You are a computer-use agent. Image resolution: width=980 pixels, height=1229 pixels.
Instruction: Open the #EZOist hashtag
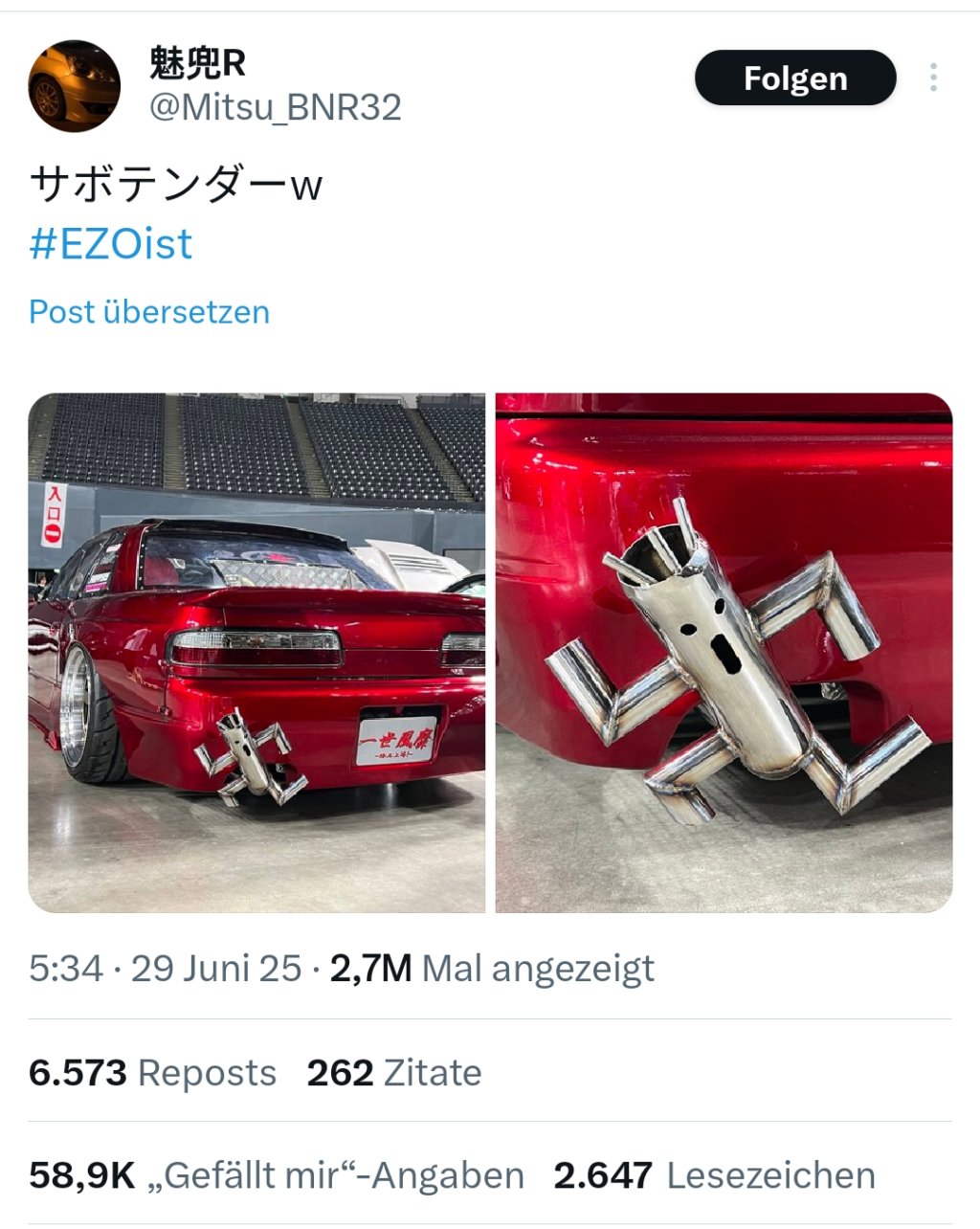[x=111, y=243]
